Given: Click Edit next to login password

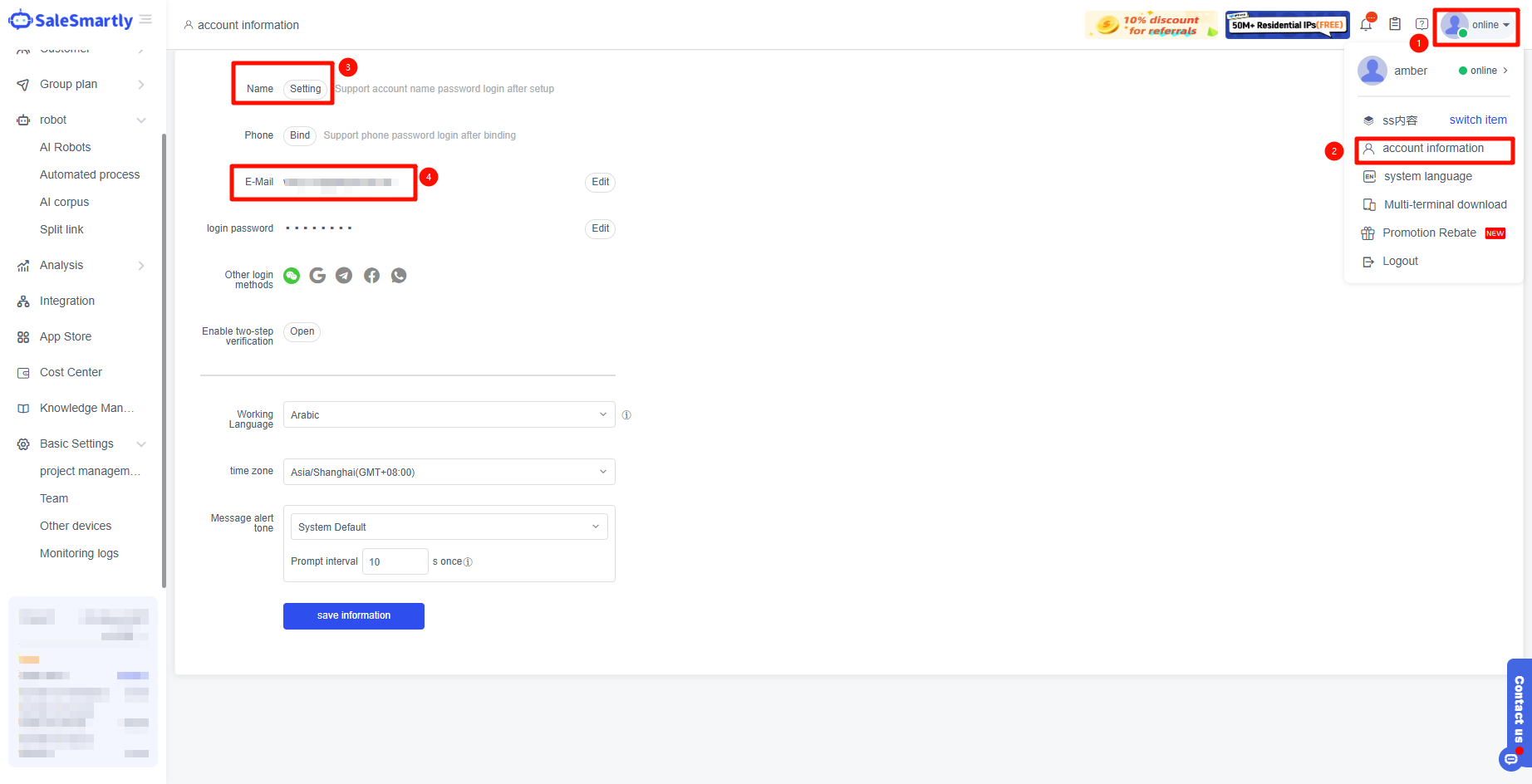Looking at the screenshot, I should [600, 228].
